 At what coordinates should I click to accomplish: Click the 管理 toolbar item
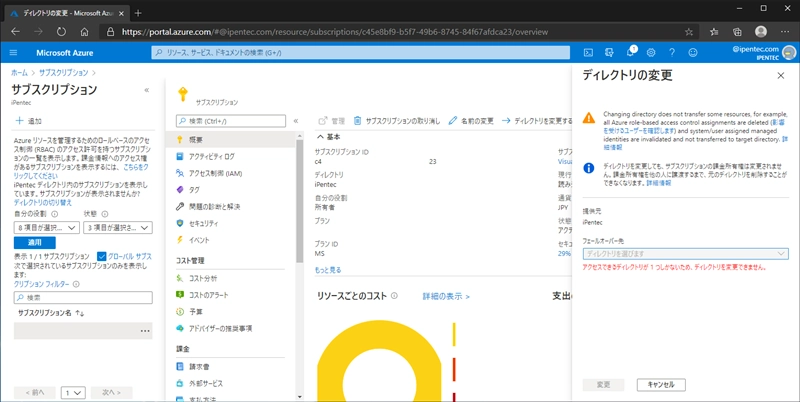point(332,121)
